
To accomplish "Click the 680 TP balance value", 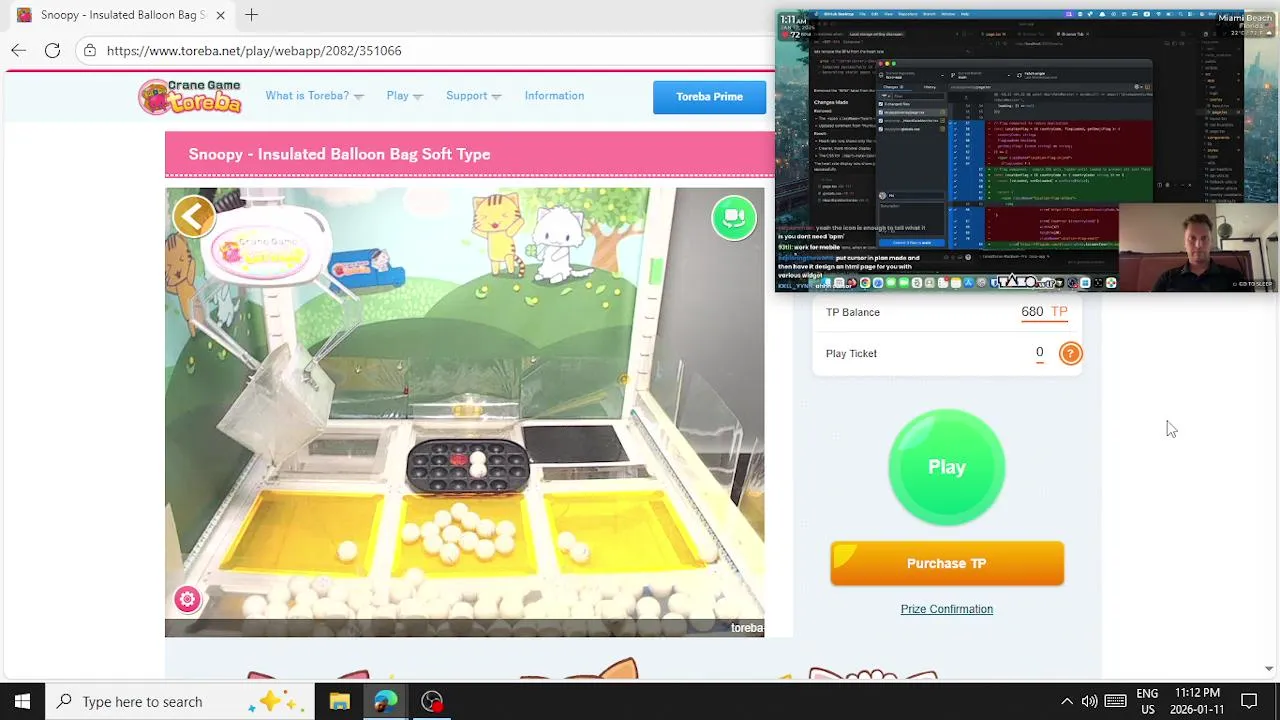I will [1044, 312].
